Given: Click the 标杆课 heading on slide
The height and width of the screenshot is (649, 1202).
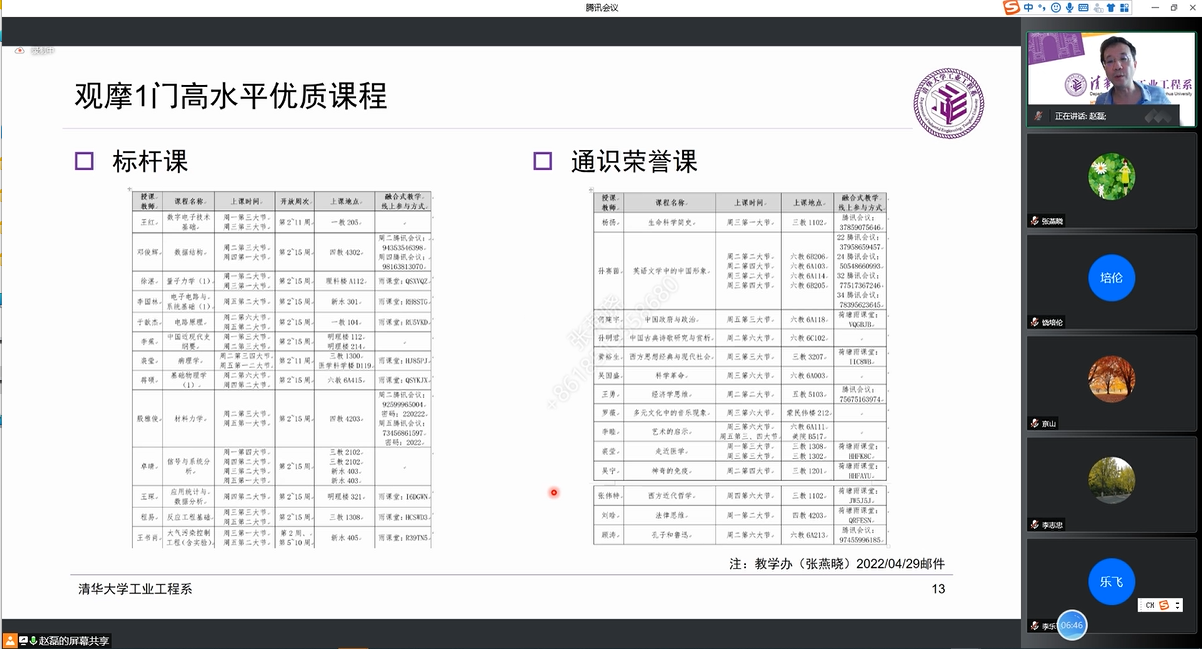Looking at the screenshot, I should (x=150, y=161).
